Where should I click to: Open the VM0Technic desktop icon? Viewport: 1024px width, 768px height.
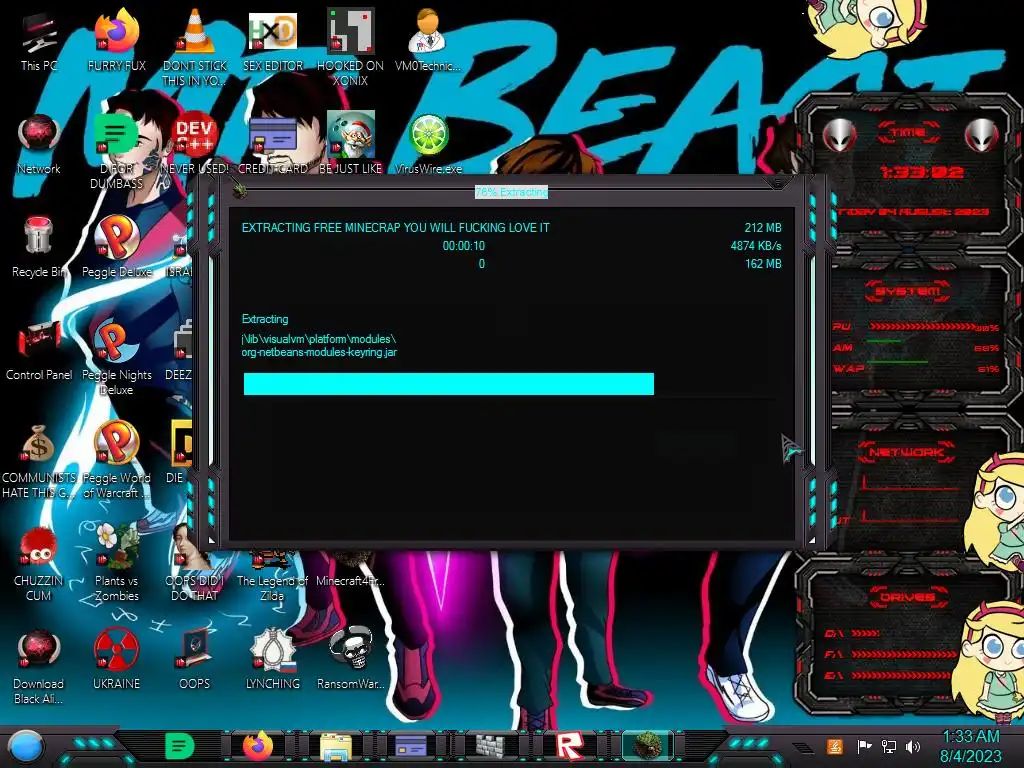(x=428, y=39)
